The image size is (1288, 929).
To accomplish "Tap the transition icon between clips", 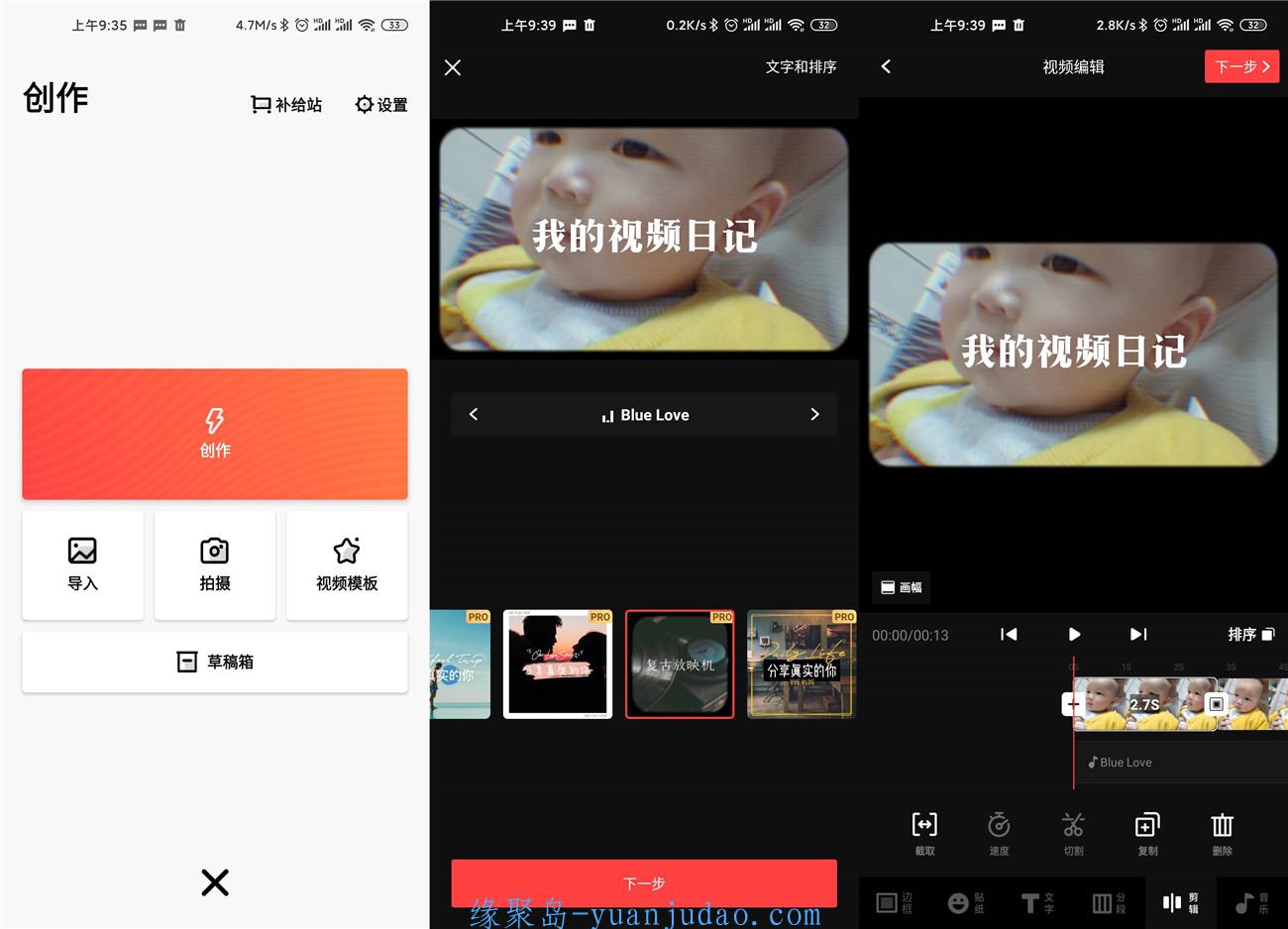I will 1217,704.
